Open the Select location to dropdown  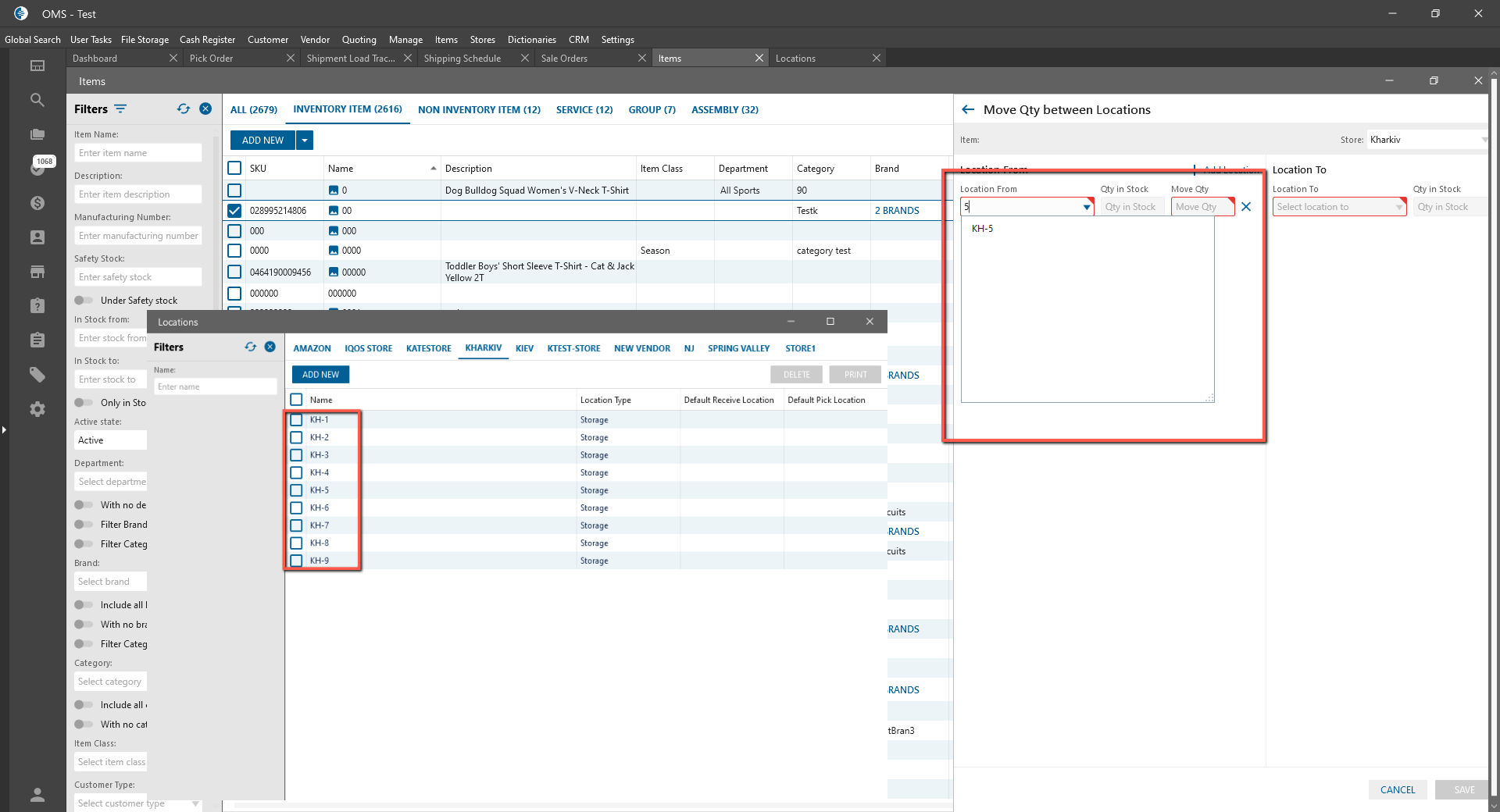click(x=1338, y=207)
